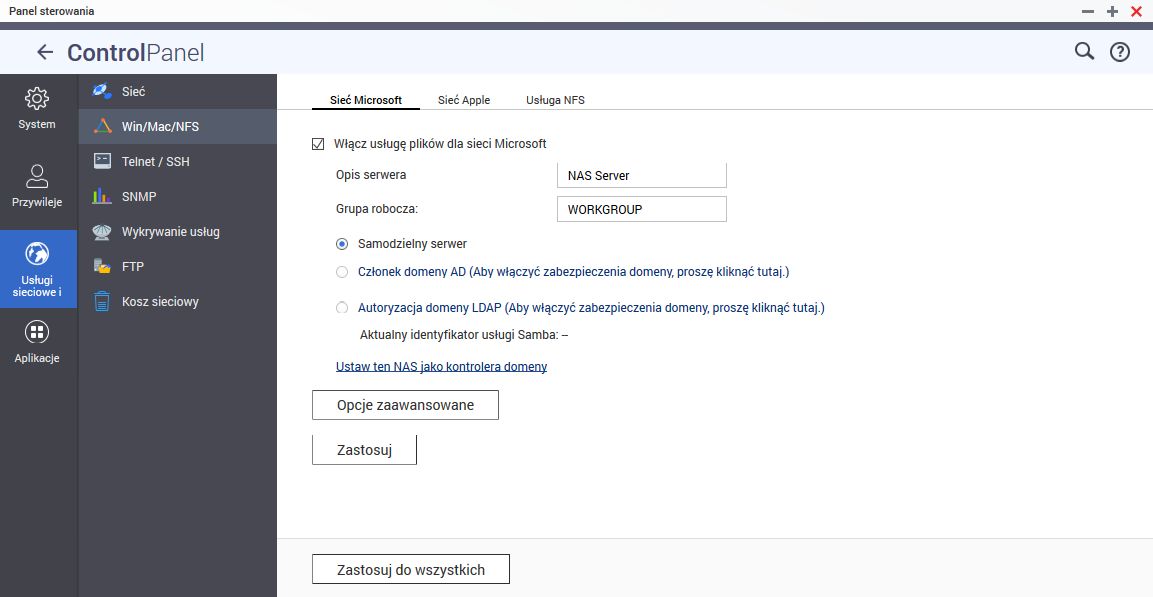The width and height of the screenshot is (1153, 597).
Task: Click the back arrow next to ControlPanel
Action: tap(45, 51)
